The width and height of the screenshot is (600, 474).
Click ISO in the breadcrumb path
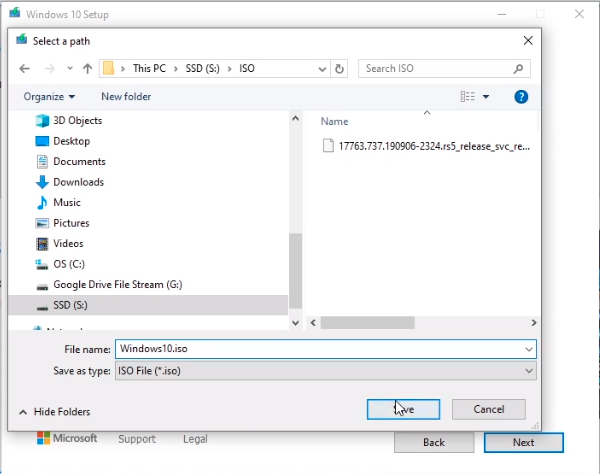247,68
